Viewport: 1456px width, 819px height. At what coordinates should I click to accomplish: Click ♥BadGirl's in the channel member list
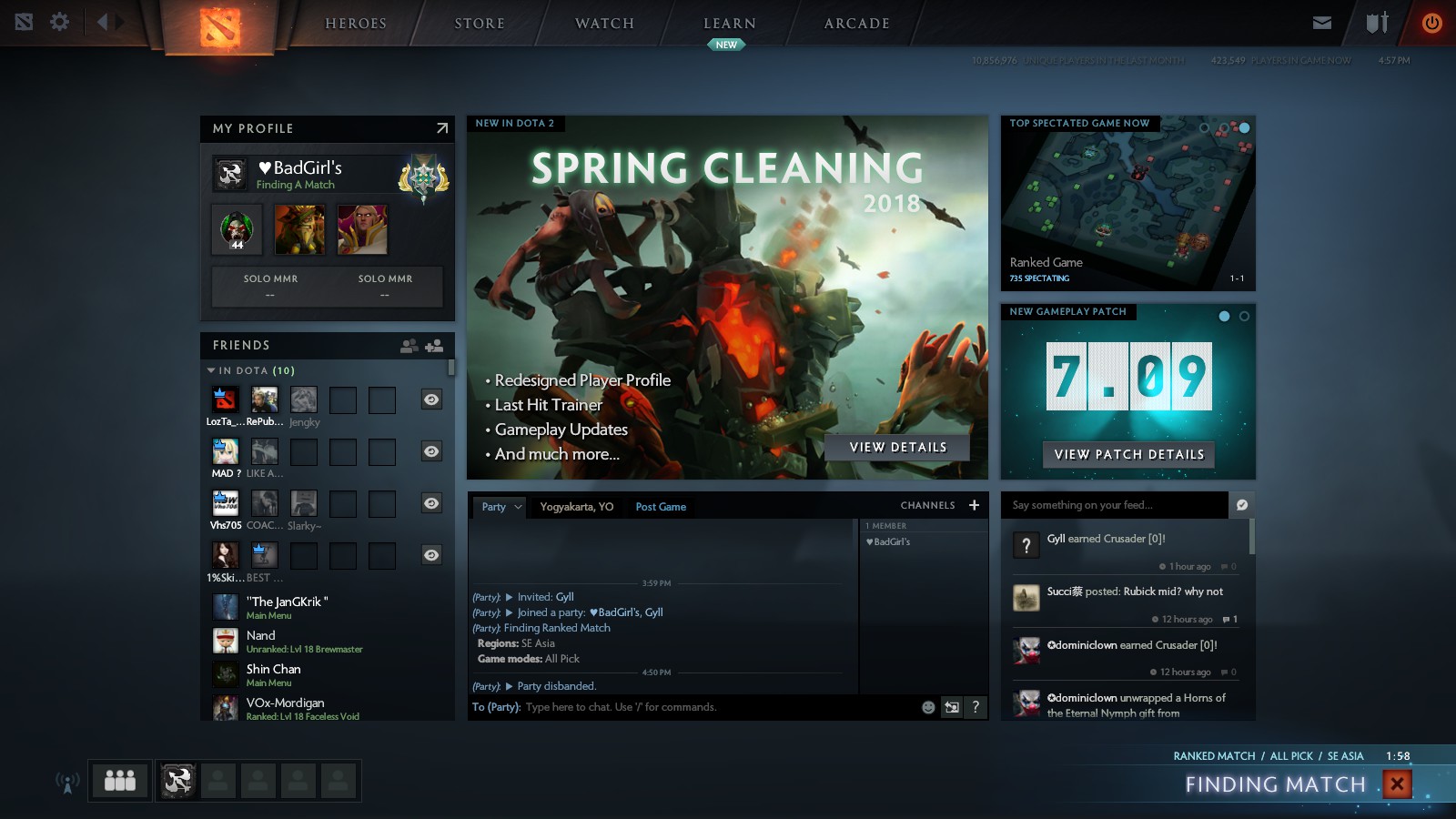(x=888, y=541)
